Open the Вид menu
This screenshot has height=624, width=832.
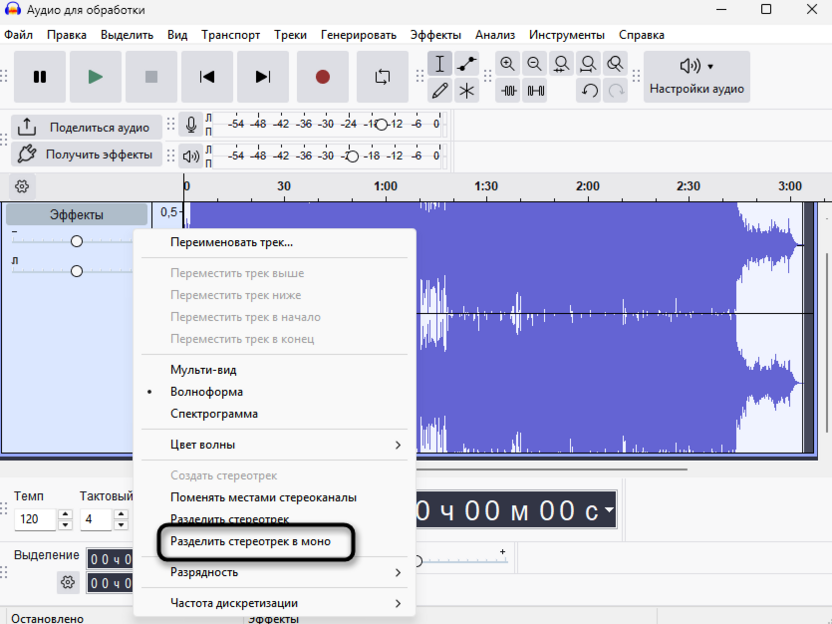click(x=177, y=35)
